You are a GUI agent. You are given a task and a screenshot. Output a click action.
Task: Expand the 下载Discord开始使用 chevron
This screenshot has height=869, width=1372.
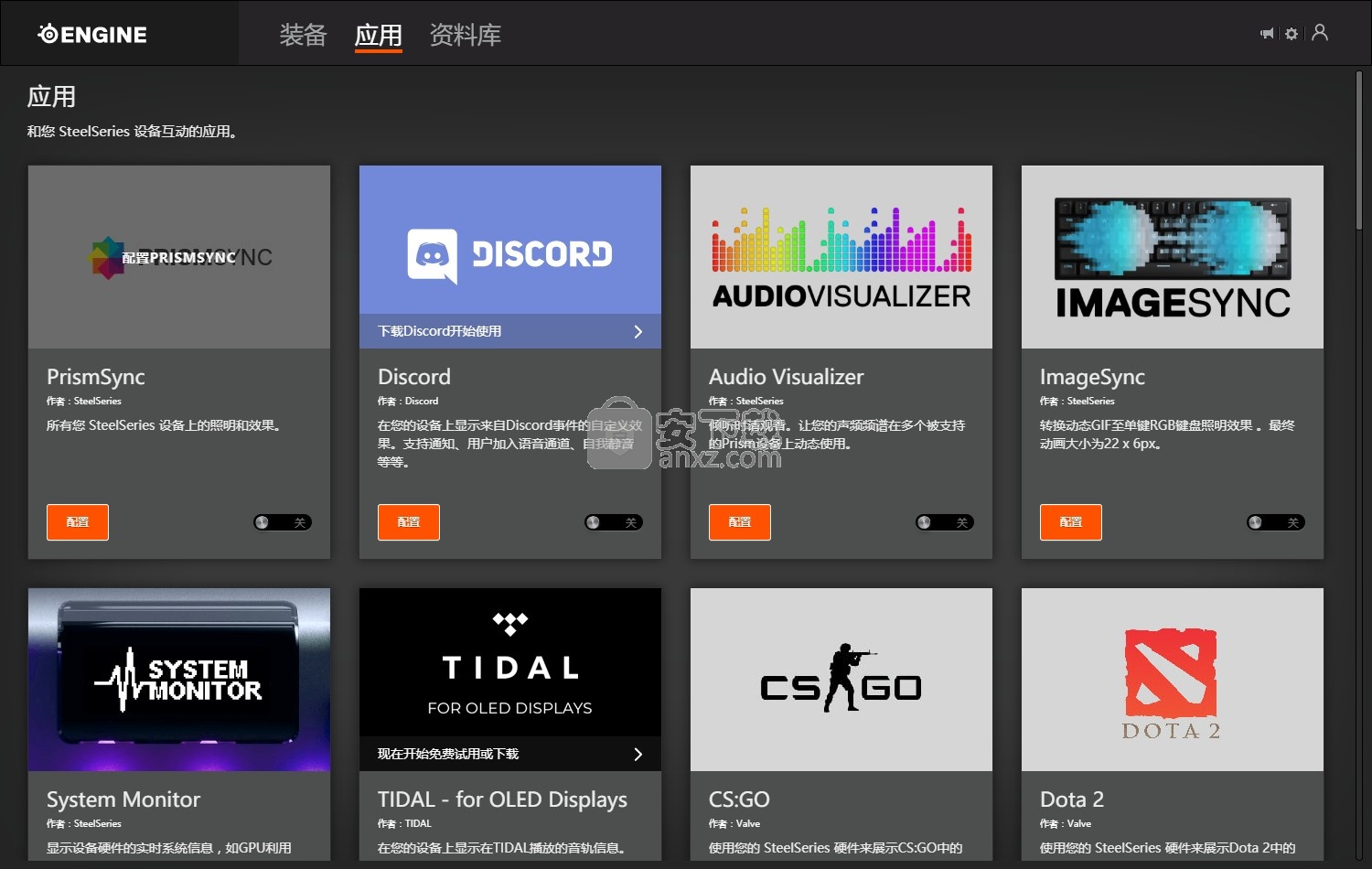click(638, 331)
